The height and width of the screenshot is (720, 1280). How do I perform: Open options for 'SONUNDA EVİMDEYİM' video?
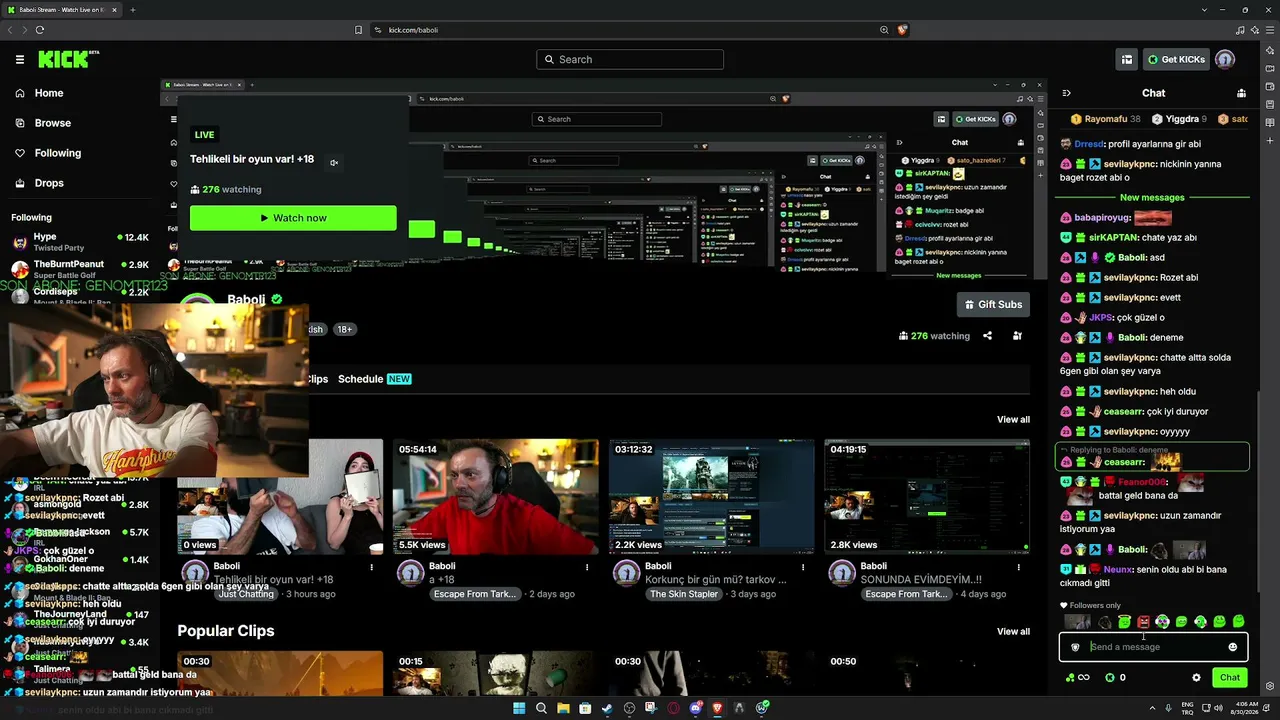point(1019,567)
